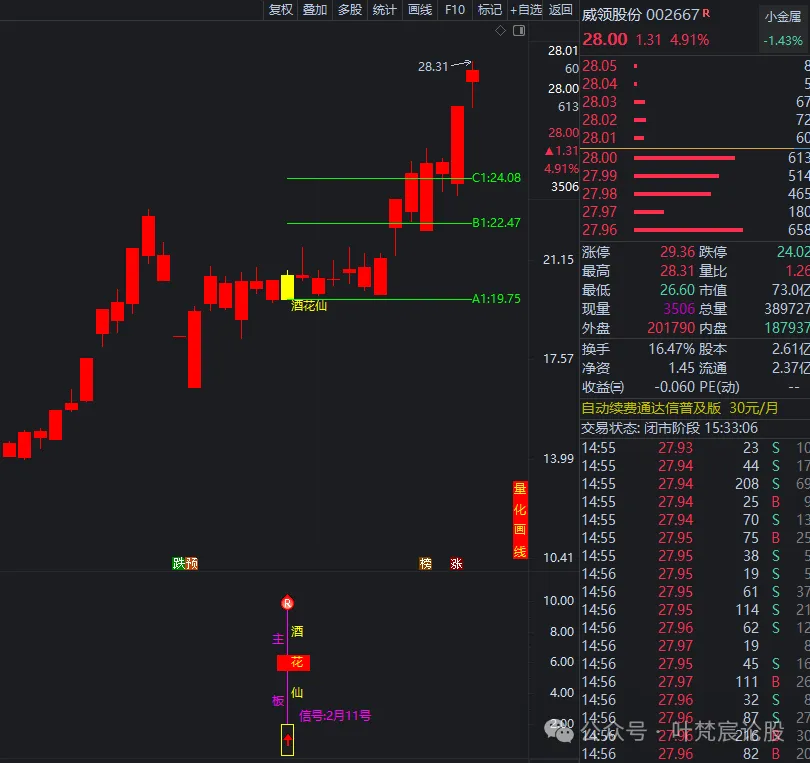
Task: Click the diamond icon above the chart
Action: click(500, 32)
